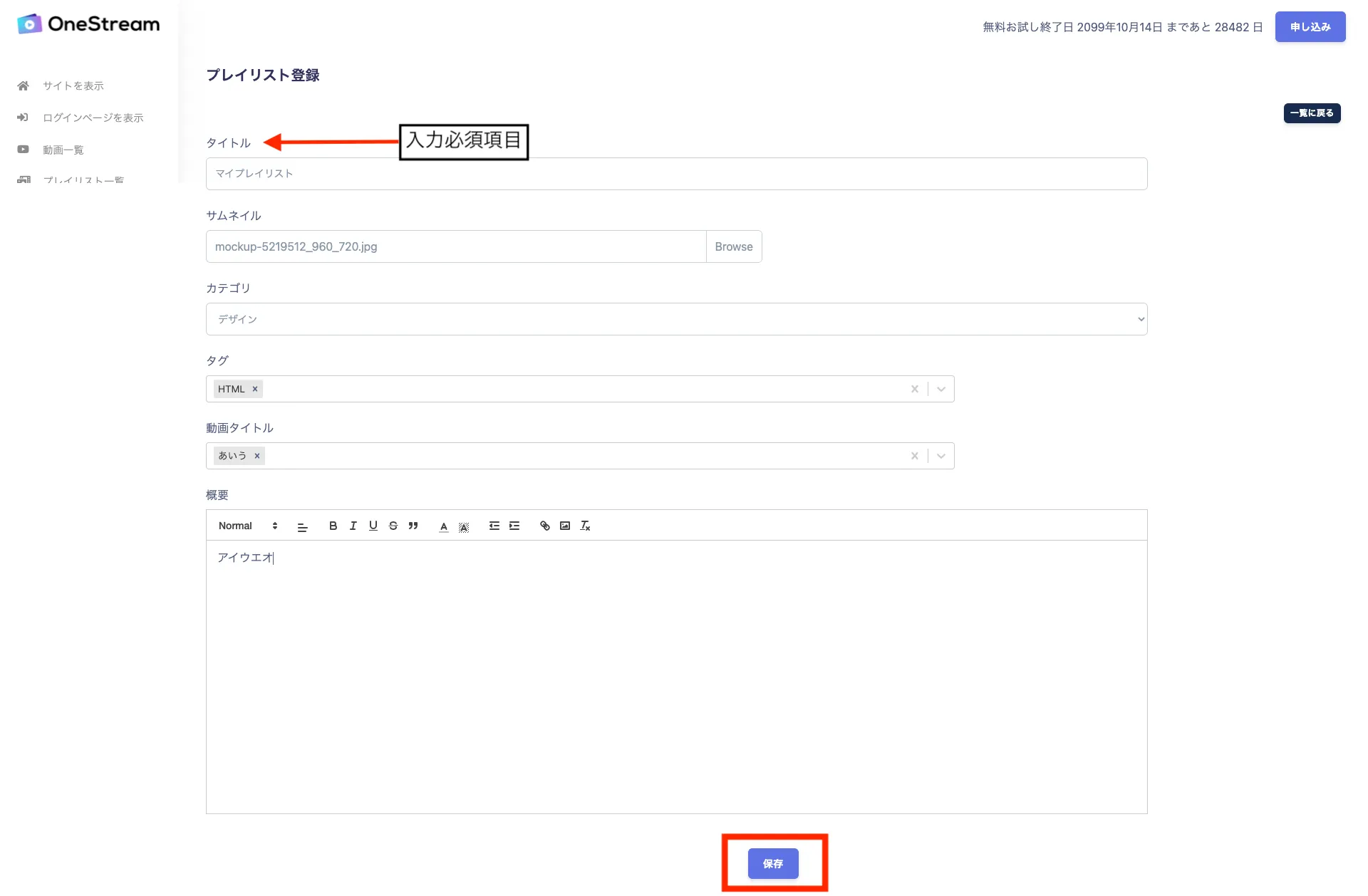Open the Normal heading style dropdown
1368x896 pixels.
247,526
